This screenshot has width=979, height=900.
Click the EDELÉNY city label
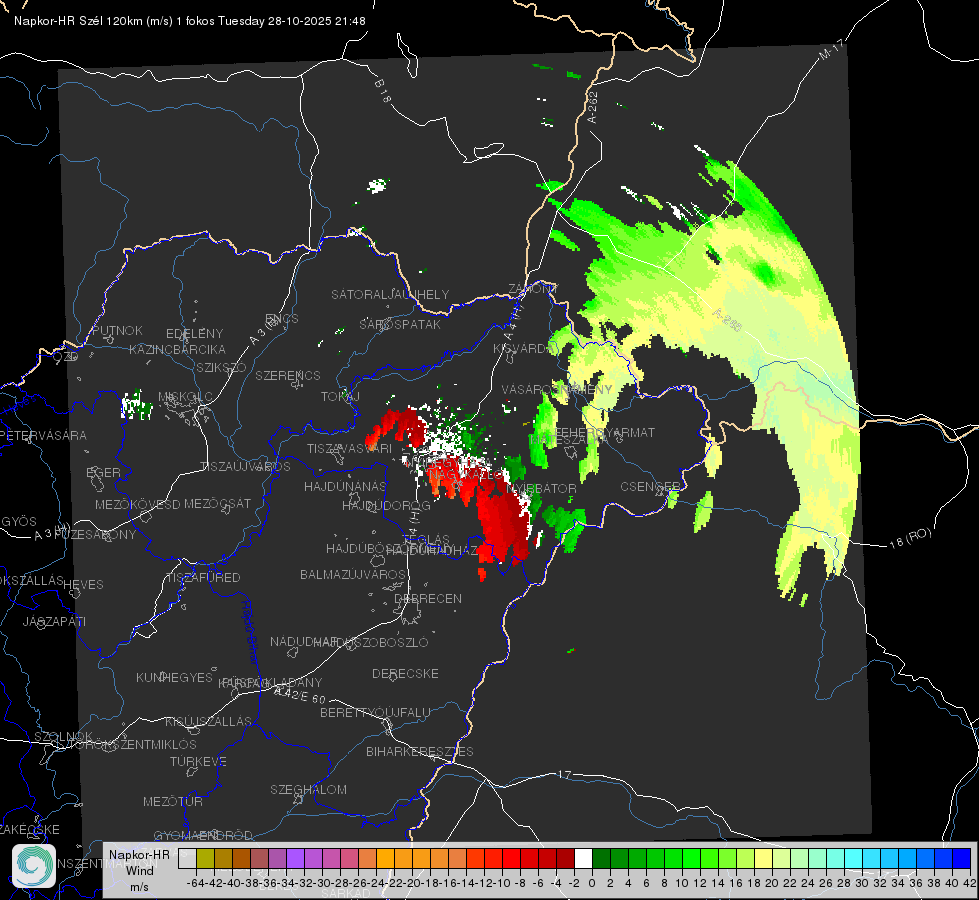[x=194, y=334]
